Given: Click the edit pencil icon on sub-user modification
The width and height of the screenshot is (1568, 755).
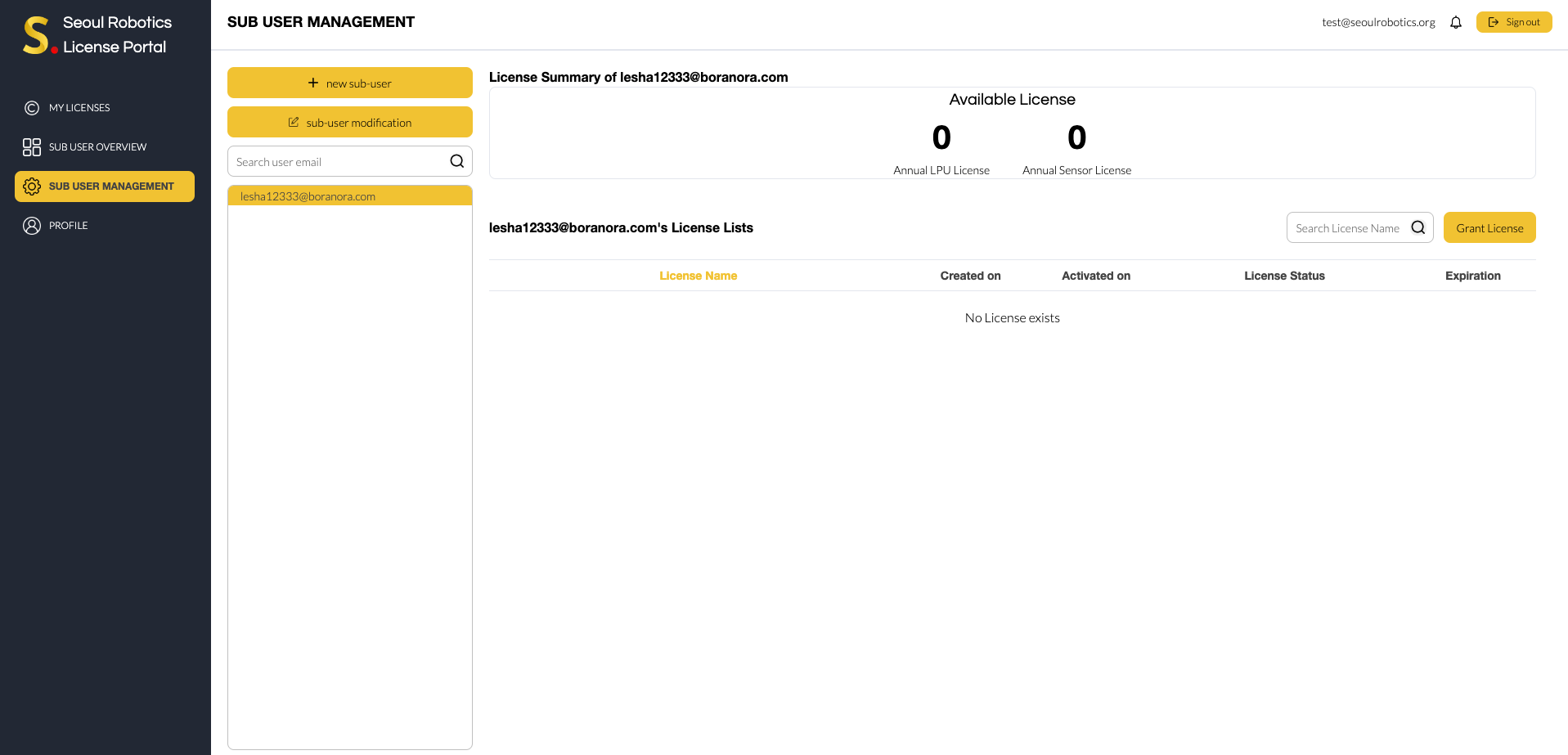Looking at the screenshot, I should [294, 122].
